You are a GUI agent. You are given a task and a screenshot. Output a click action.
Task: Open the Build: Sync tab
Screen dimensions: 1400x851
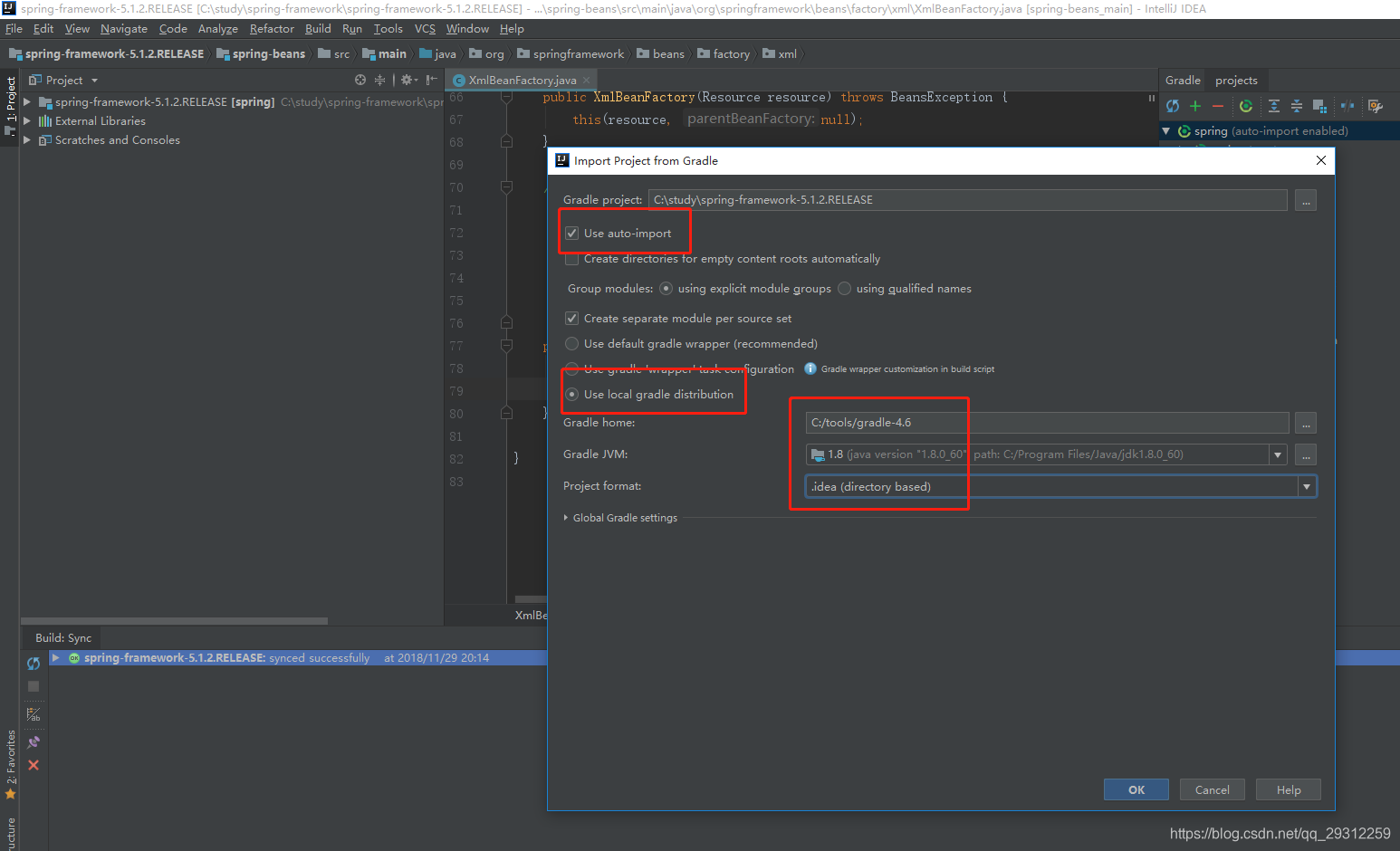pyautogui.click(x=62, y=638)
